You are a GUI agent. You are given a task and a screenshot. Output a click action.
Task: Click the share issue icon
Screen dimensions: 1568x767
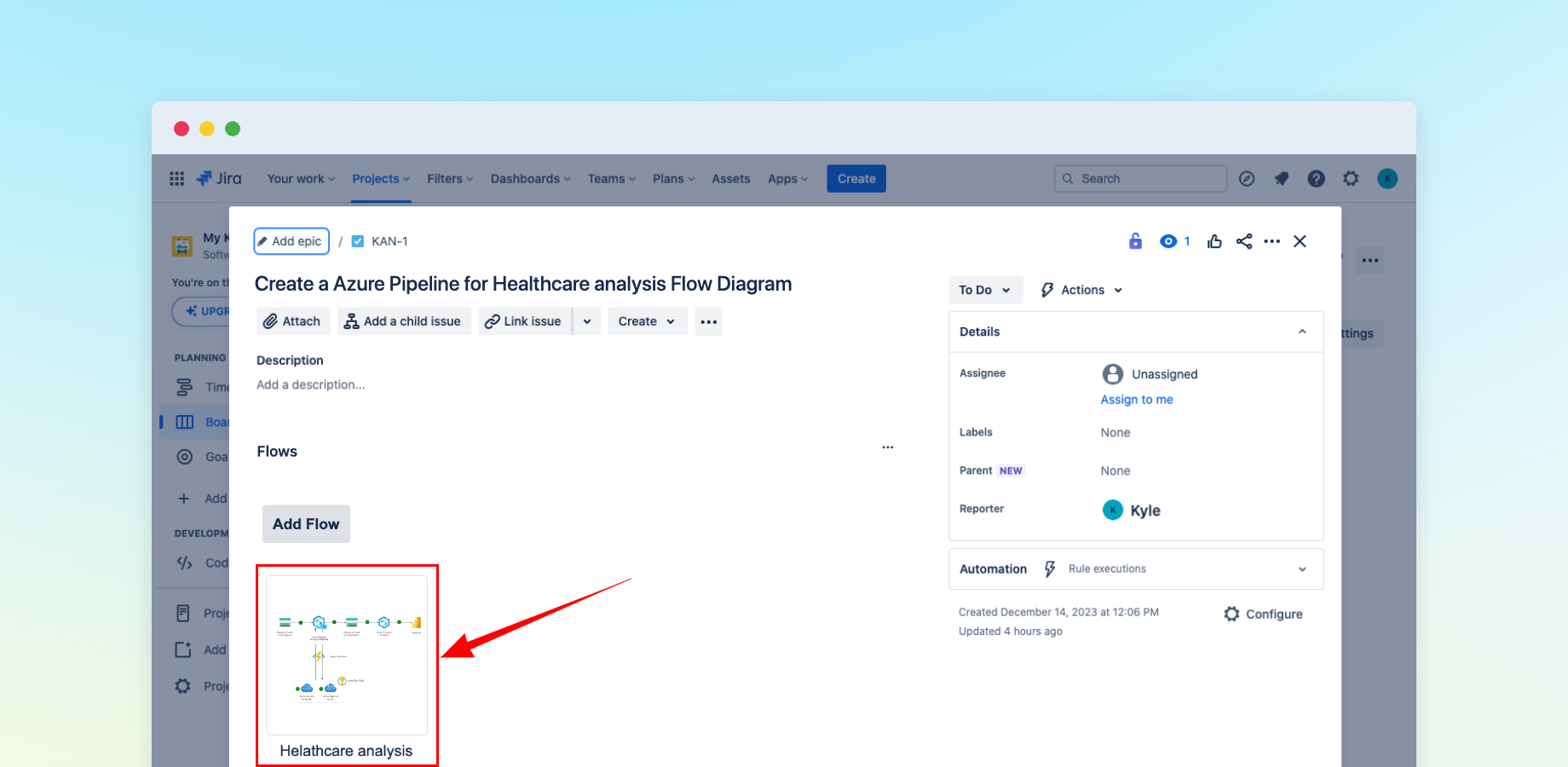1244,241
